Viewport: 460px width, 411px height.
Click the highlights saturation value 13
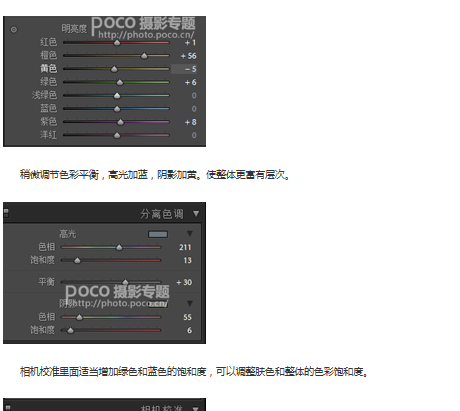[x=188, y=260]
